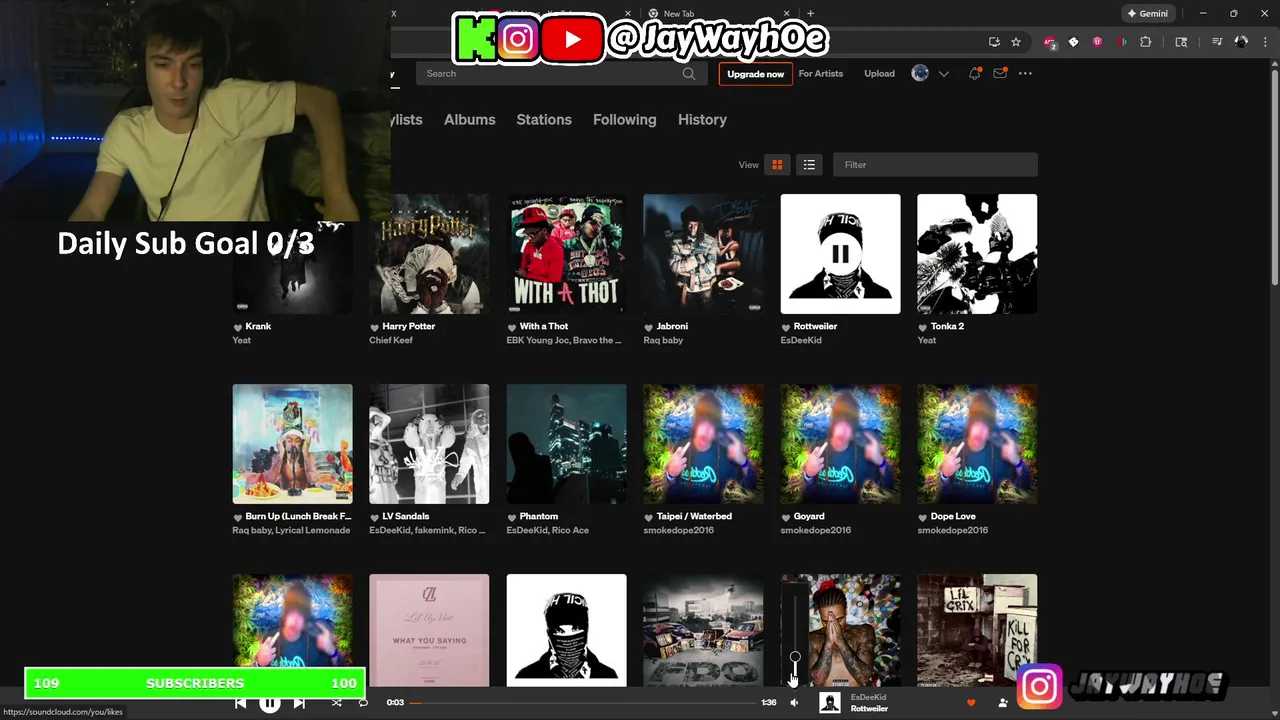Viewport: 1280px width, 720px height.
Task: Open a new browser tab with plus
Action: tap(810, 14)
